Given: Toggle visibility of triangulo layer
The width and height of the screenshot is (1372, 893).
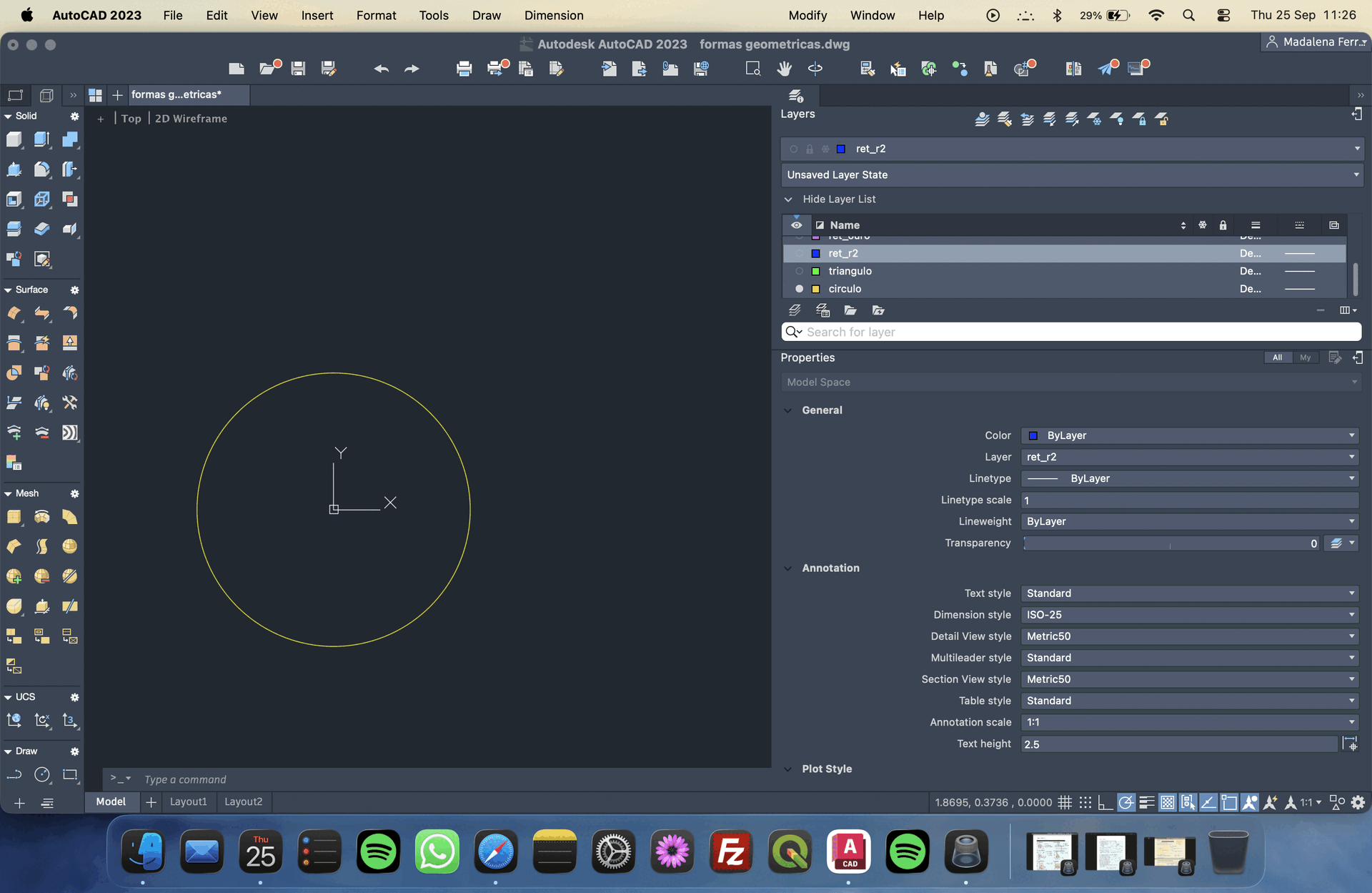Looking at the screenshot, I should point(799,271).
